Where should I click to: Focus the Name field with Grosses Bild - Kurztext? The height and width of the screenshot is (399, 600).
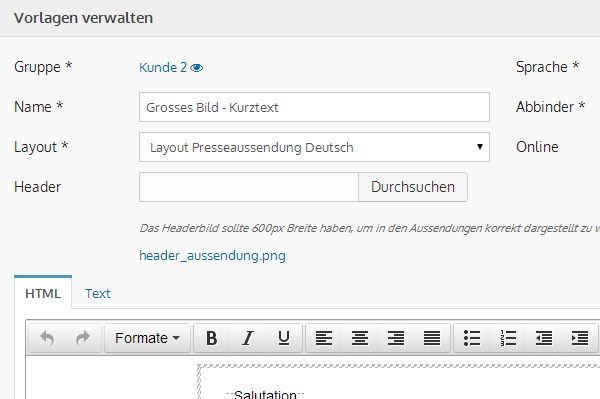[314, 107]
